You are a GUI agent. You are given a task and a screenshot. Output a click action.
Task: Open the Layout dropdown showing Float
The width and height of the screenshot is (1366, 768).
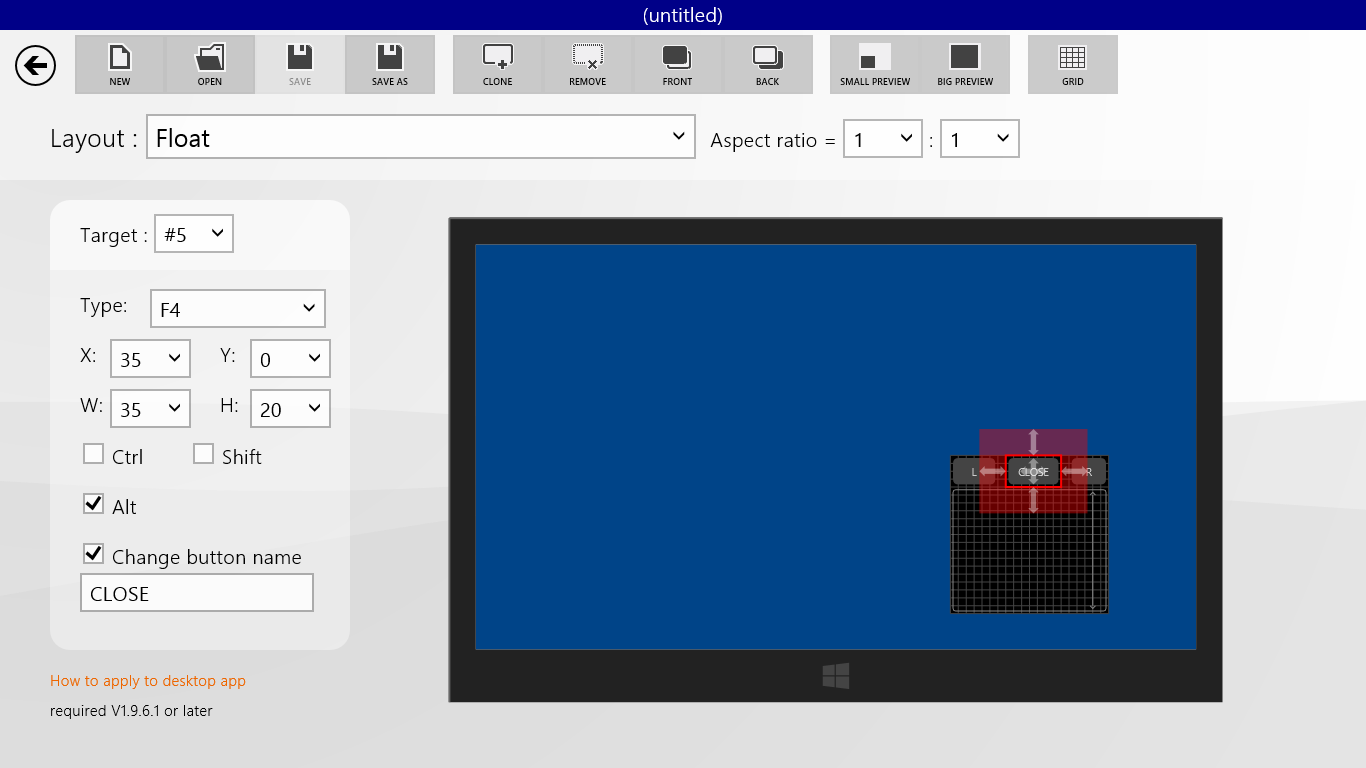point(420,137)
